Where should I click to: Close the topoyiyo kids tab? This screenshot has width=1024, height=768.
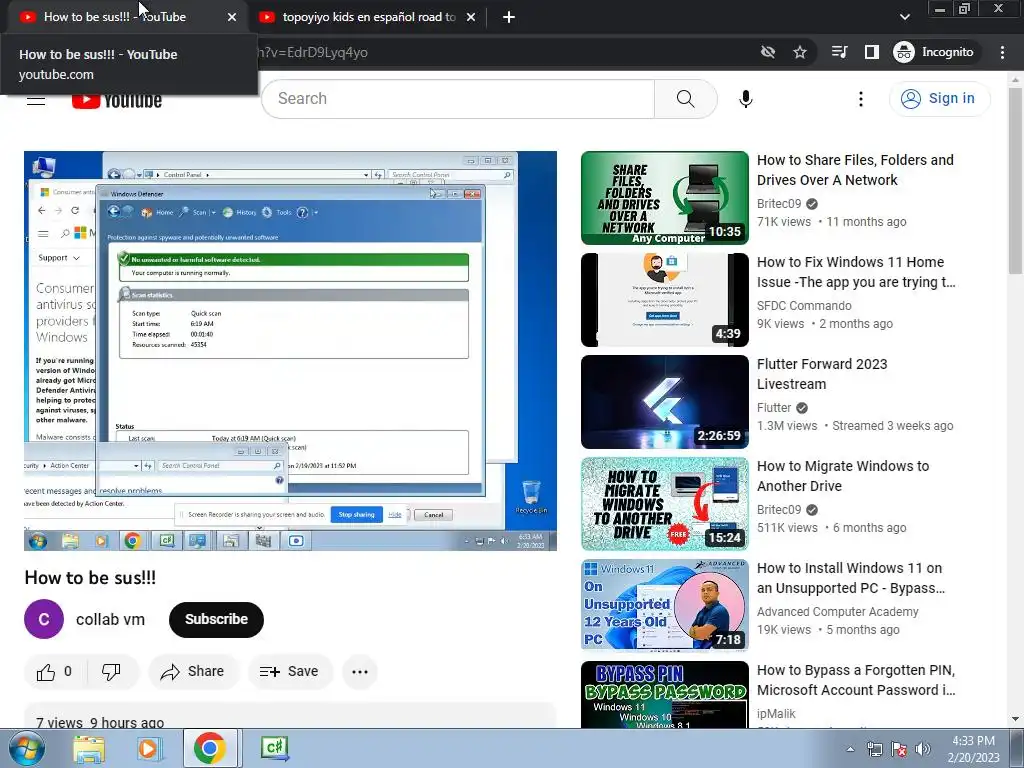pos(471,17)
